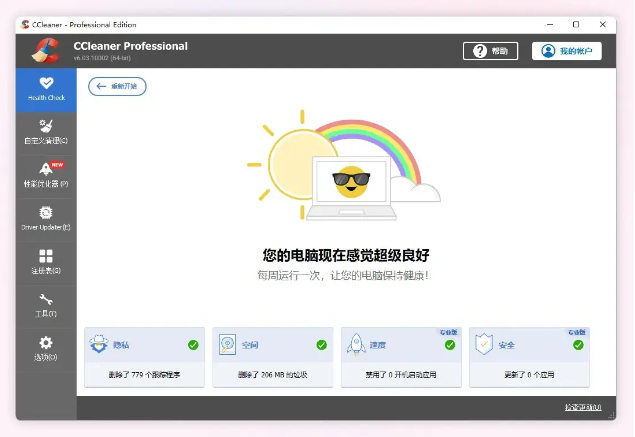Click the headline '您的电脑现在感觉超级良好'
The image size is (635, 437).
(x=346, y=255)
